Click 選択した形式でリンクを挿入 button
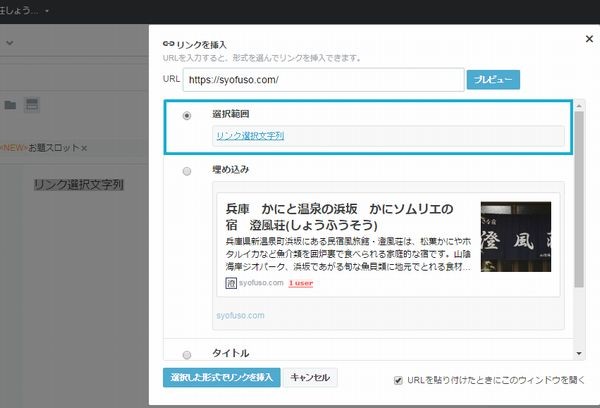This screenshot has height=408, width=600. coord(222,378)
